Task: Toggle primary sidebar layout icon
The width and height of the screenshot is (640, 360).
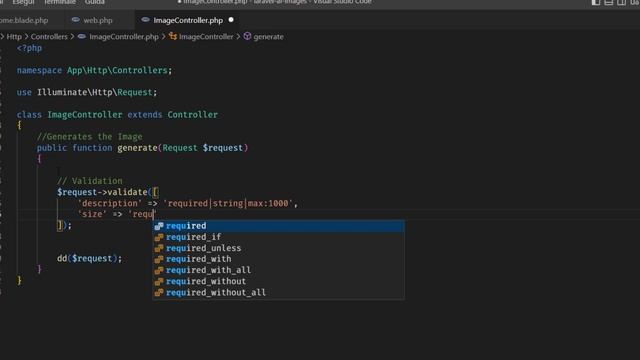Action: point(596,2)
